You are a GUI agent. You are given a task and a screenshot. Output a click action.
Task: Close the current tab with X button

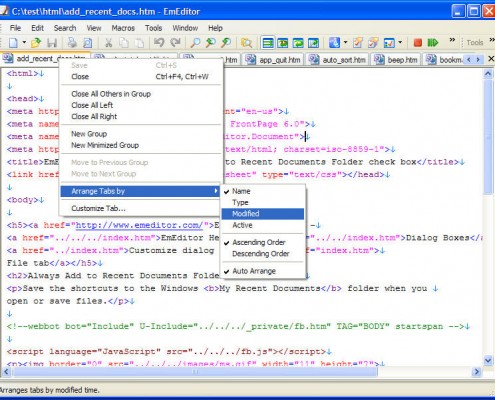[x=491, y=59]
